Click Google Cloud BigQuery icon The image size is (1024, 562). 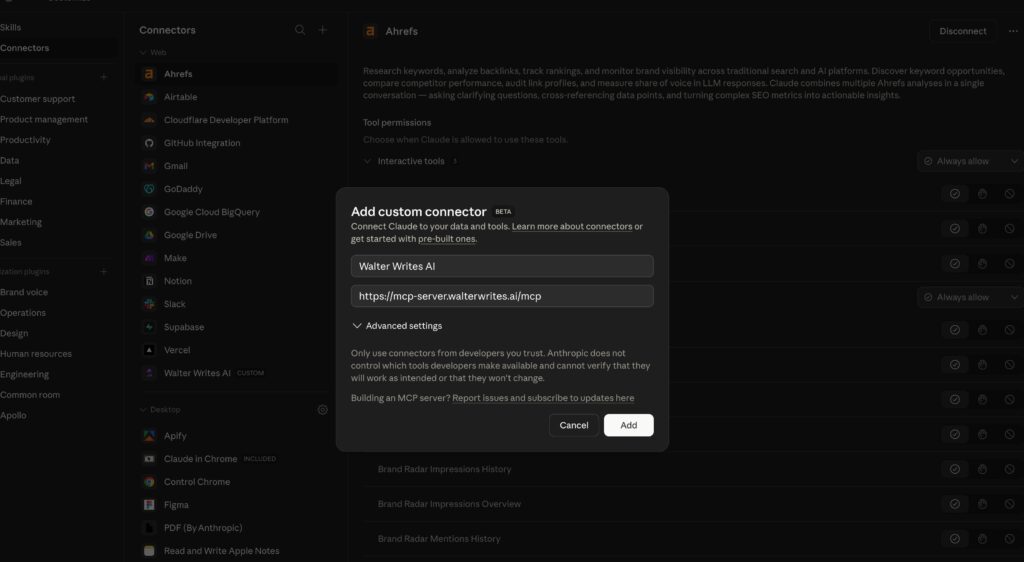point(149,212)
